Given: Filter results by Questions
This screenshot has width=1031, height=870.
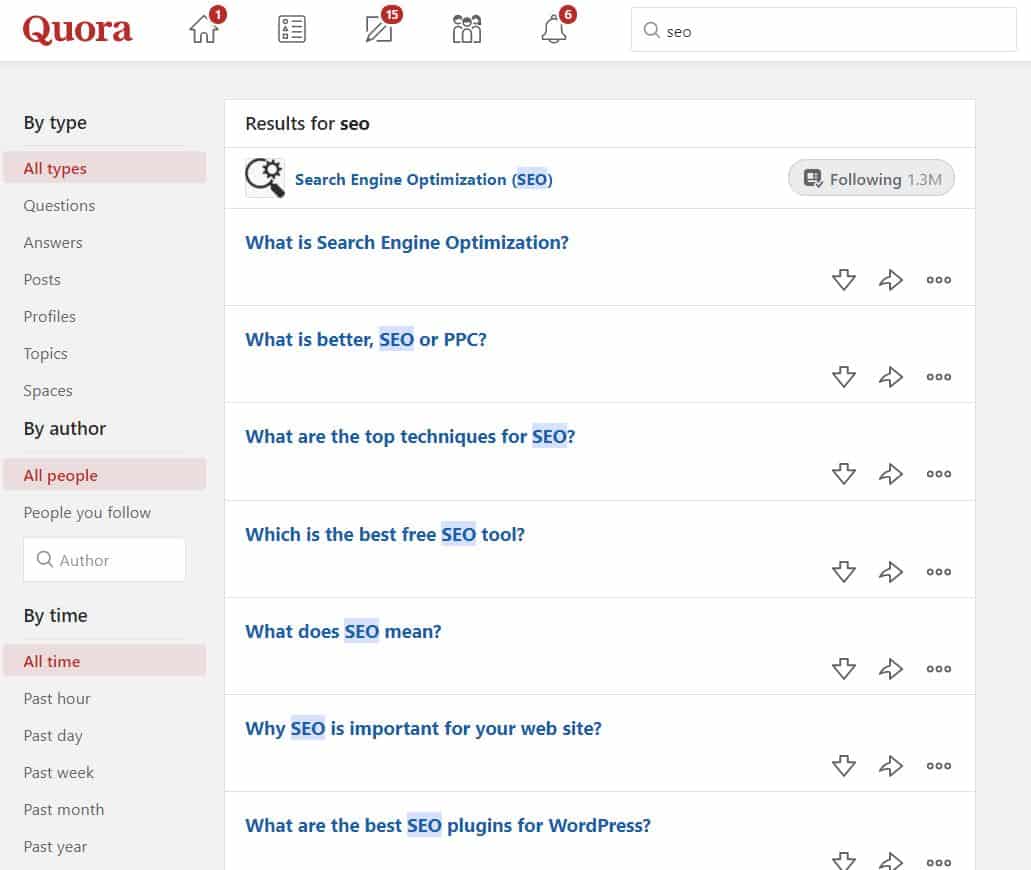Looking at the screenshot, I should 59,206.
